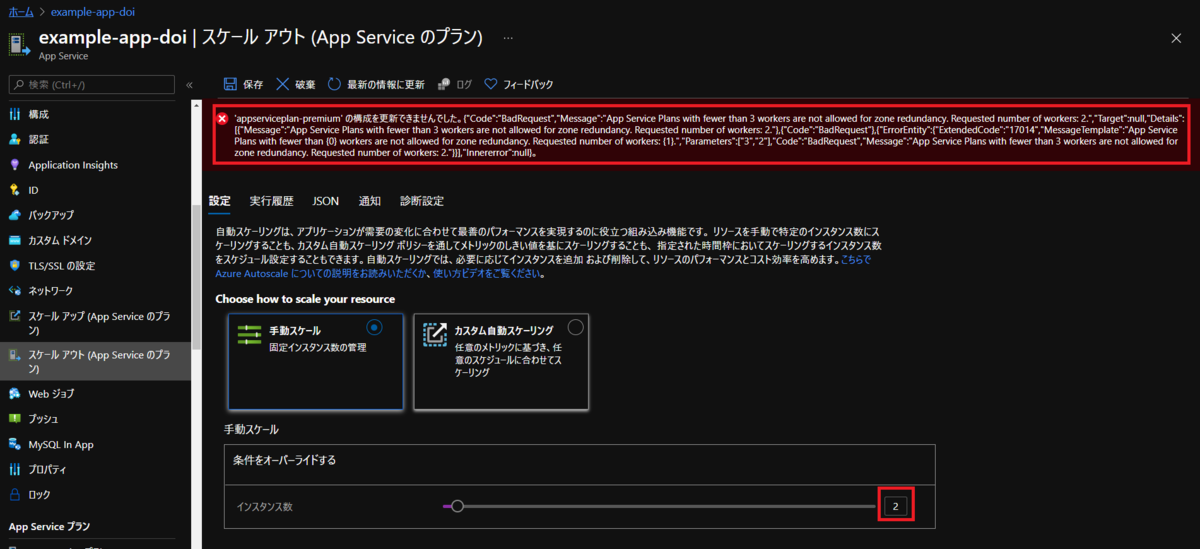
Task: Open the JSON tab
Action: click(x=326, y=201)
